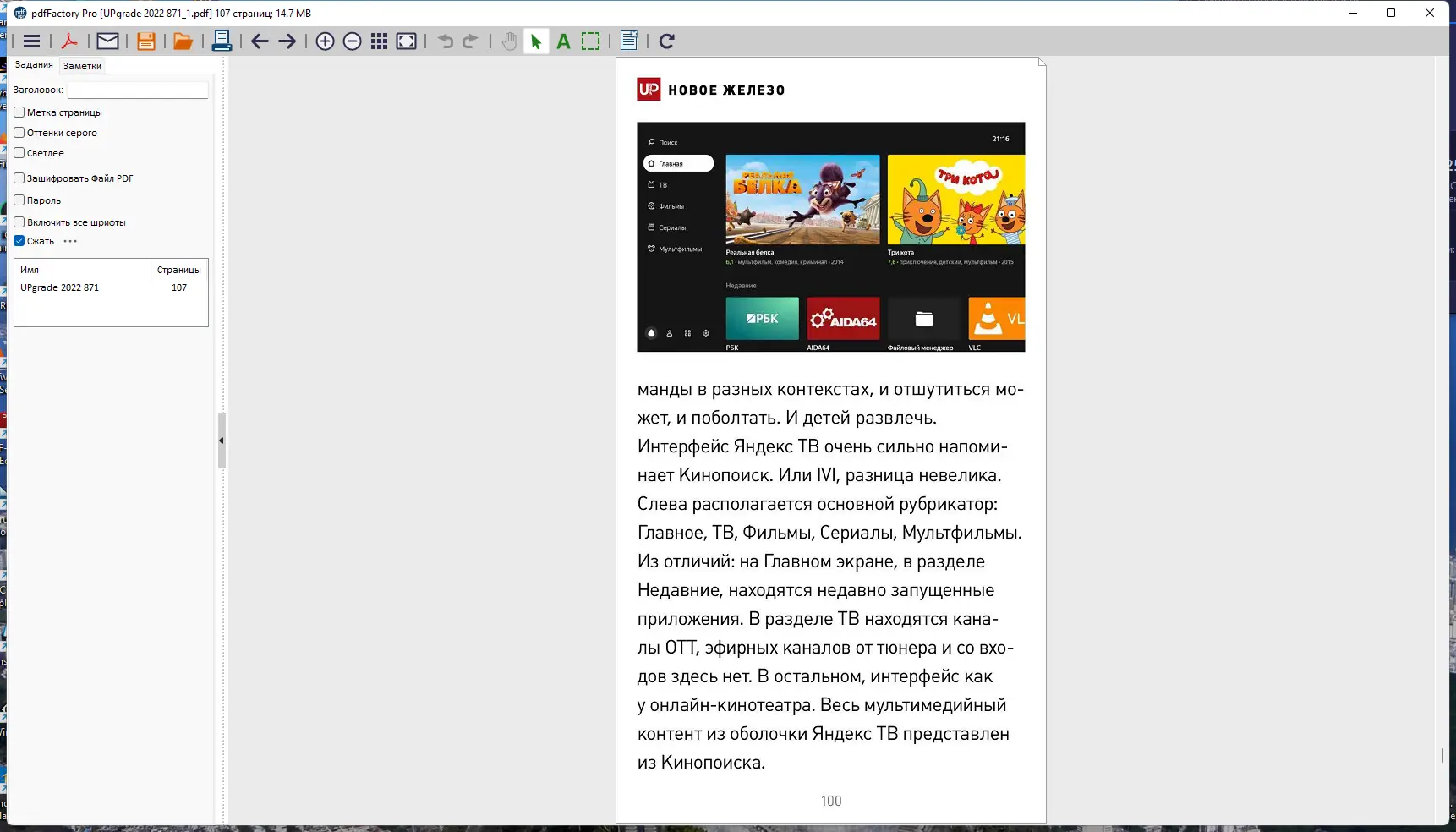Export document with the Adobe PDF icon
This screenshot has height=832, width=1456.
71,41
